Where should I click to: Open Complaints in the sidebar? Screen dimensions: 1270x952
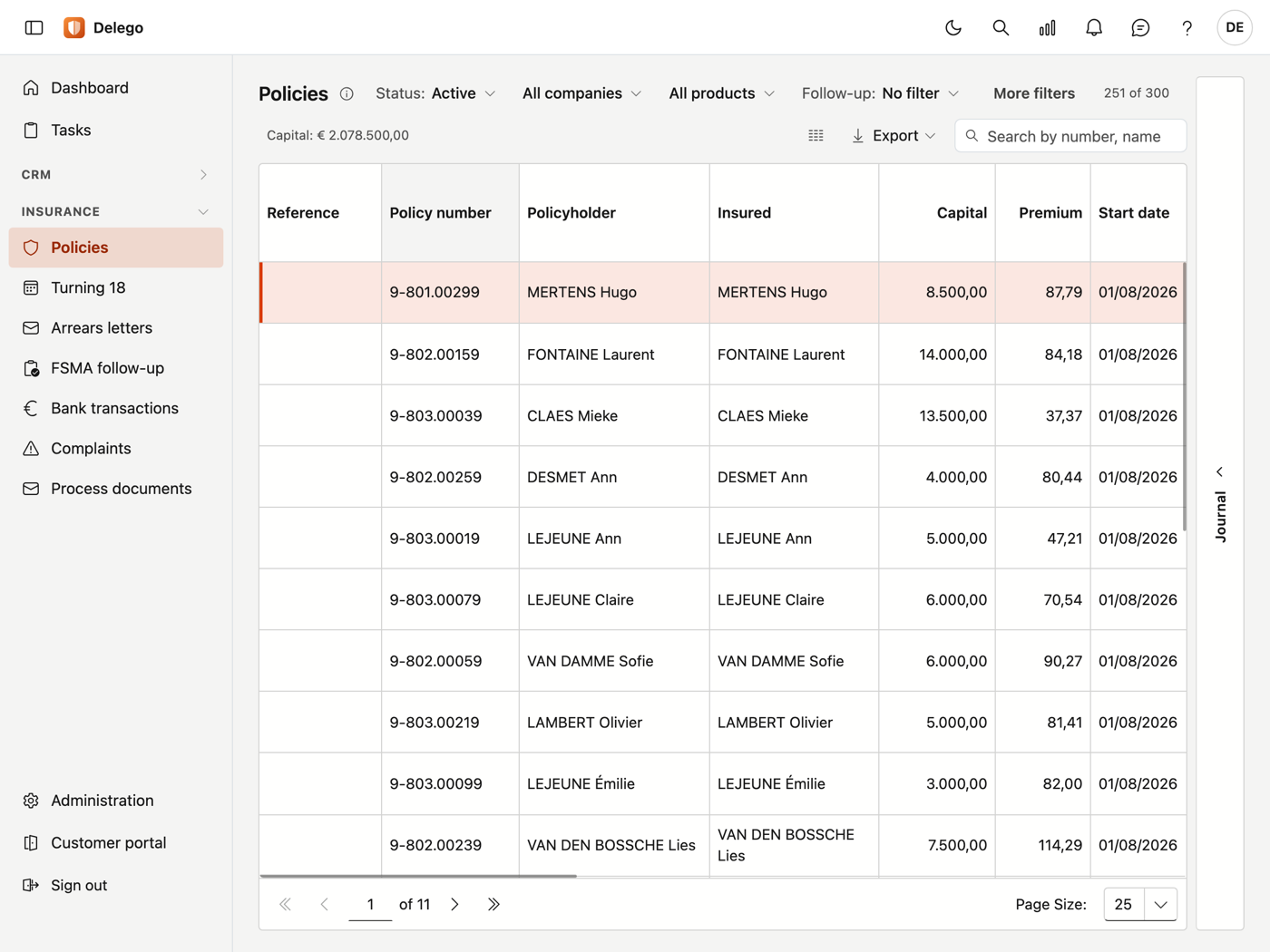point(115,449)
